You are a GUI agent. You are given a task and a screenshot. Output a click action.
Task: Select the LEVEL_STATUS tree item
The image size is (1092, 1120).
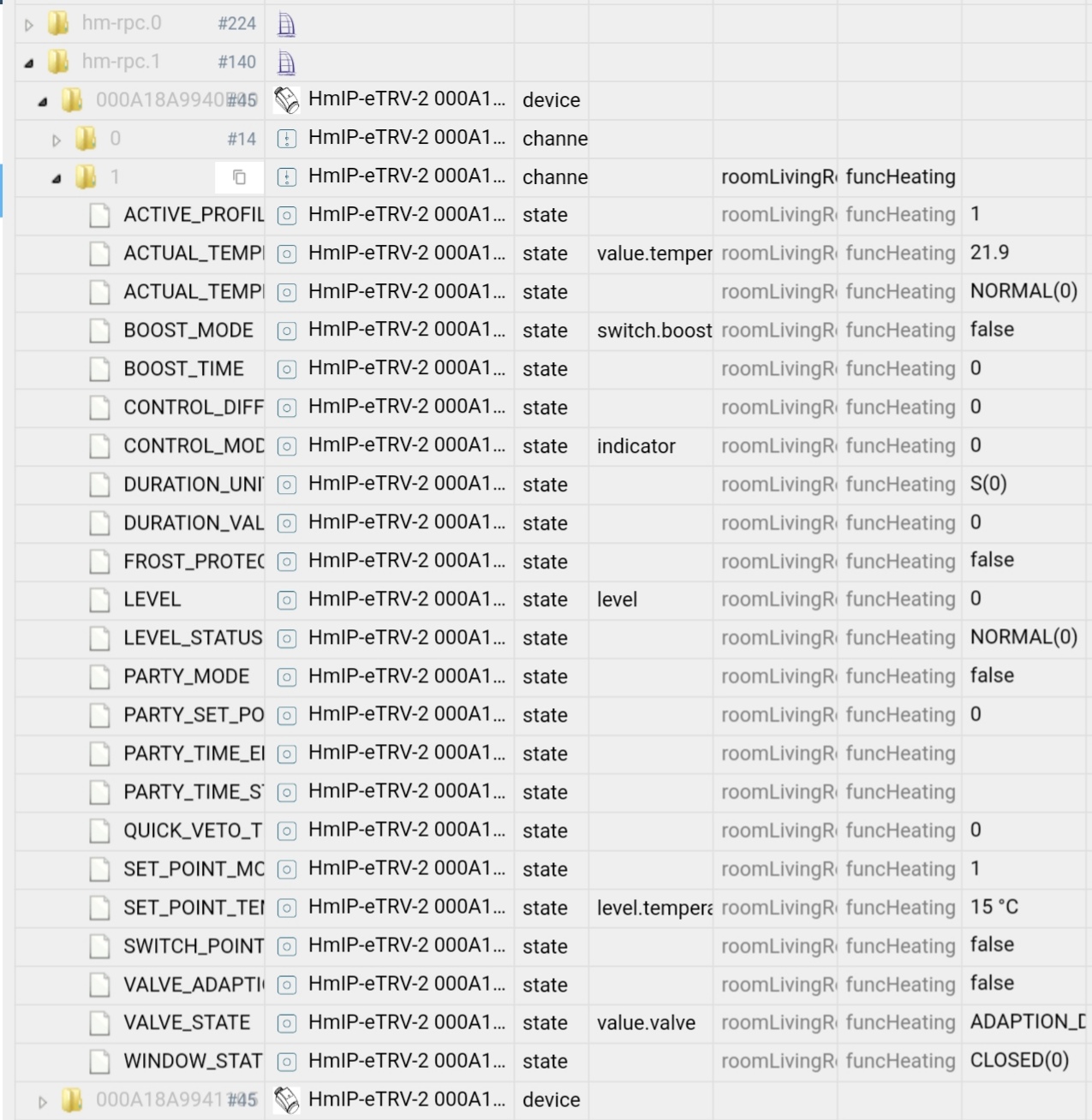click(x=193, y=638)
